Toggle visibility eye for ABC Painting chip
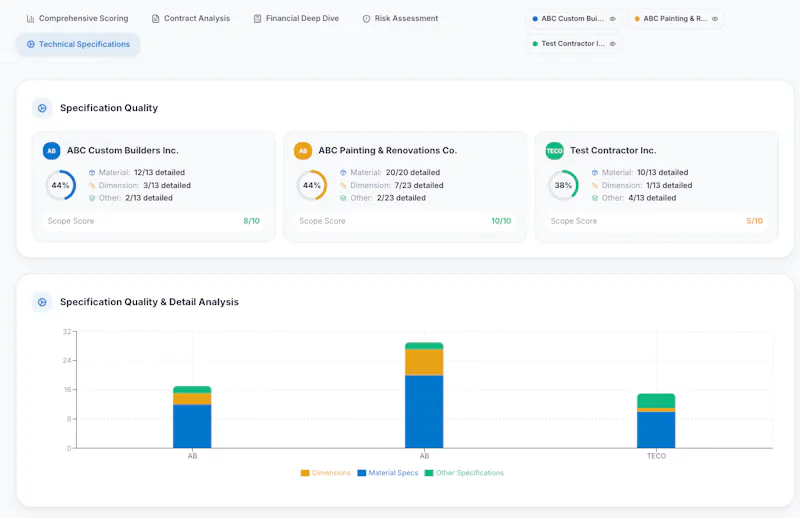The image size is (800, 518). click(715, 19)
